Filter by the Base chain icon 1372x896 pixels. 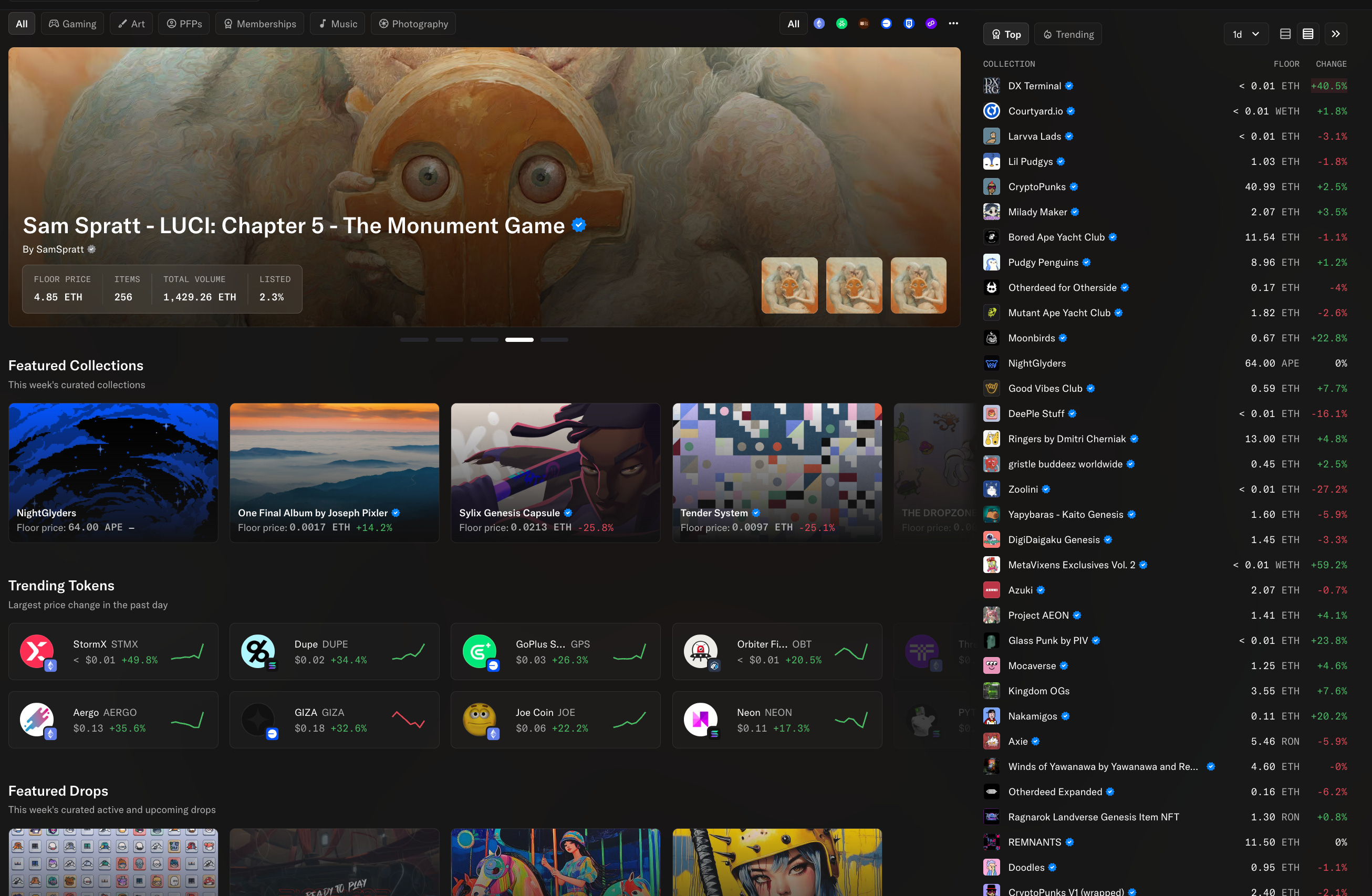(x=886, y=24)
